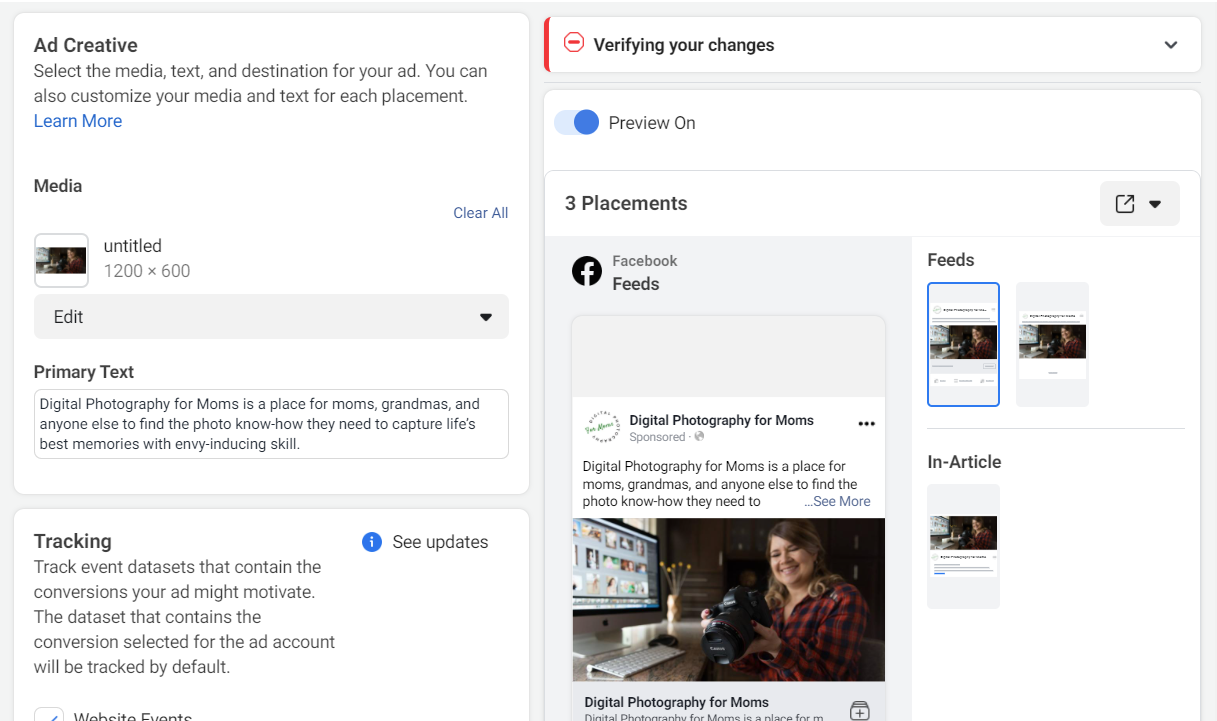The width and height of the screenshot is (1217, 721).
Task: Click the Sponsored label in the ad preview
Action: [x=657, y=437]
